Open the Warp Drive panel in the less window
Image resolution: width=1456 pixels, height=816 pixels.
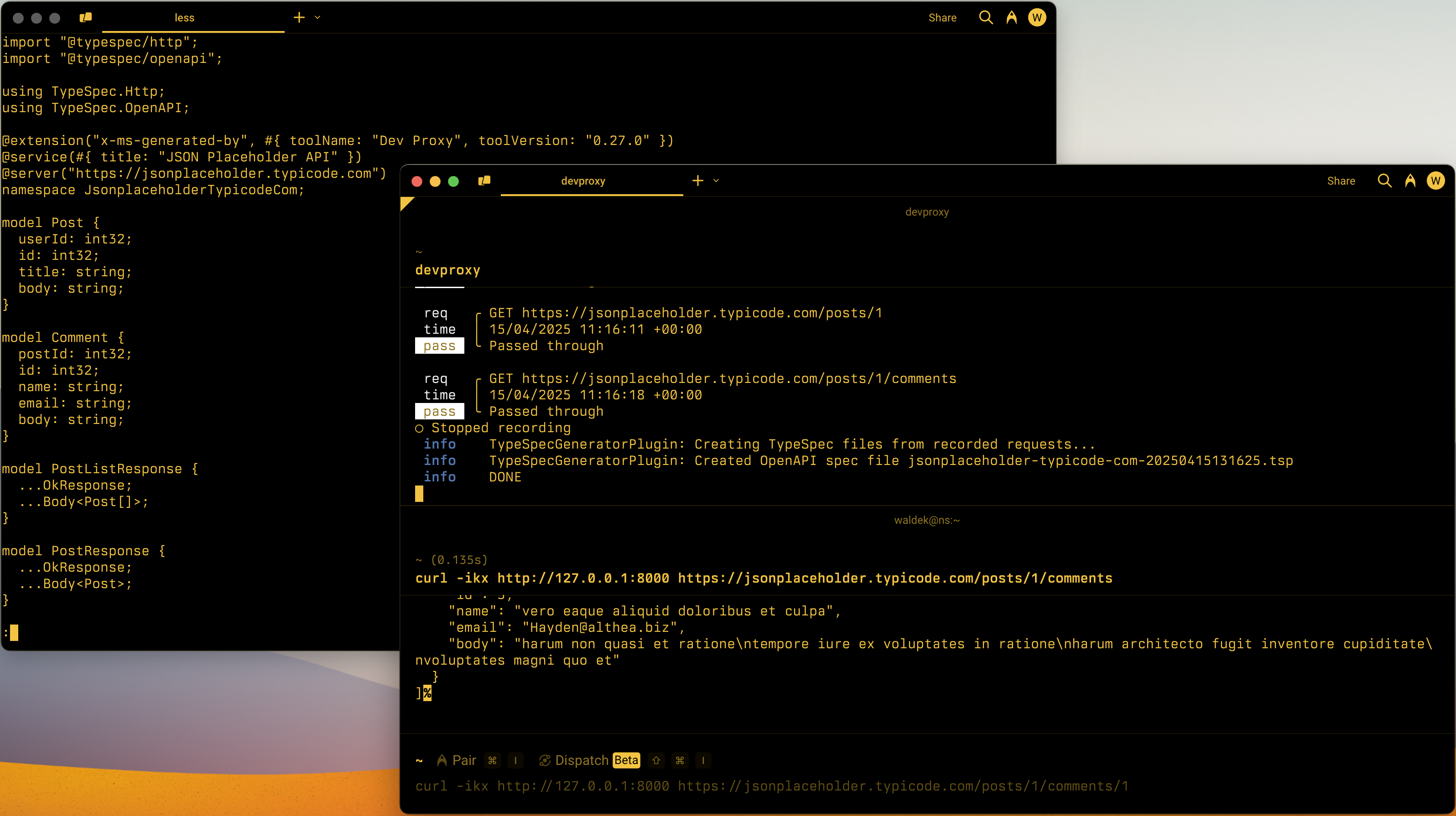click(86, 17)
